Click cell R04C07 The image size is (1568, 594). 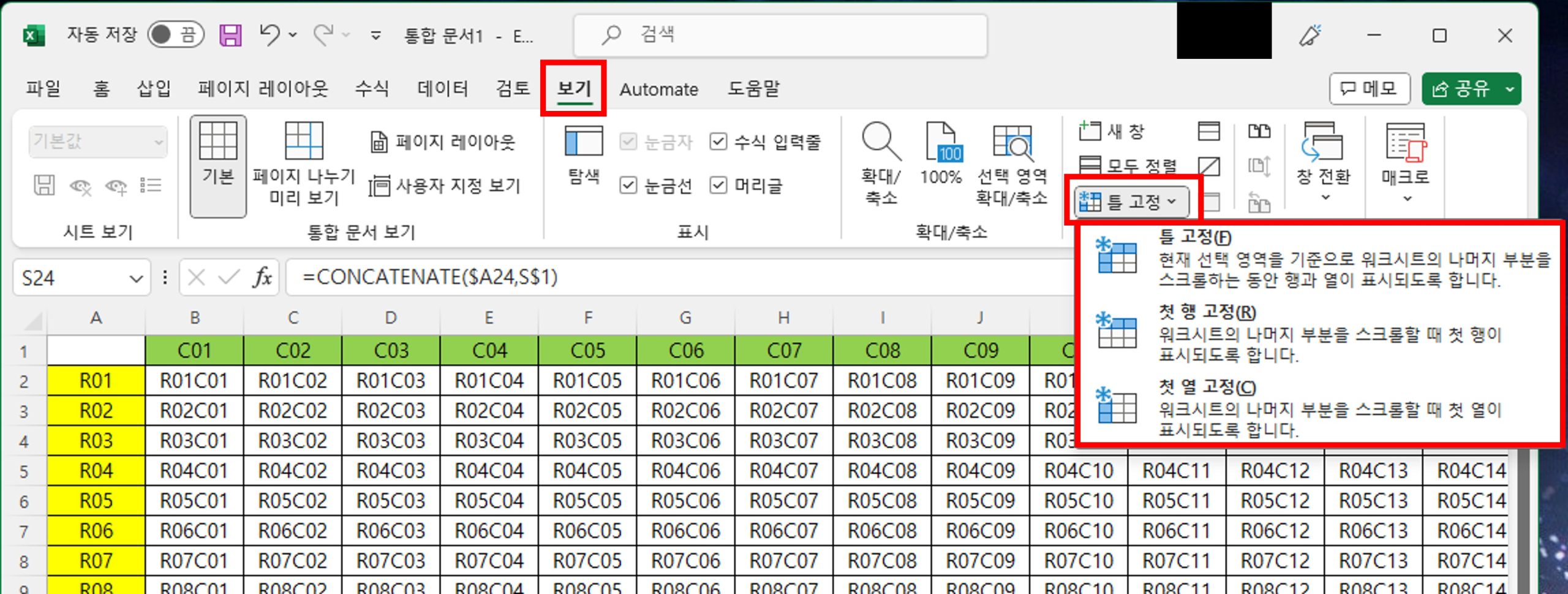click(784, 471)
